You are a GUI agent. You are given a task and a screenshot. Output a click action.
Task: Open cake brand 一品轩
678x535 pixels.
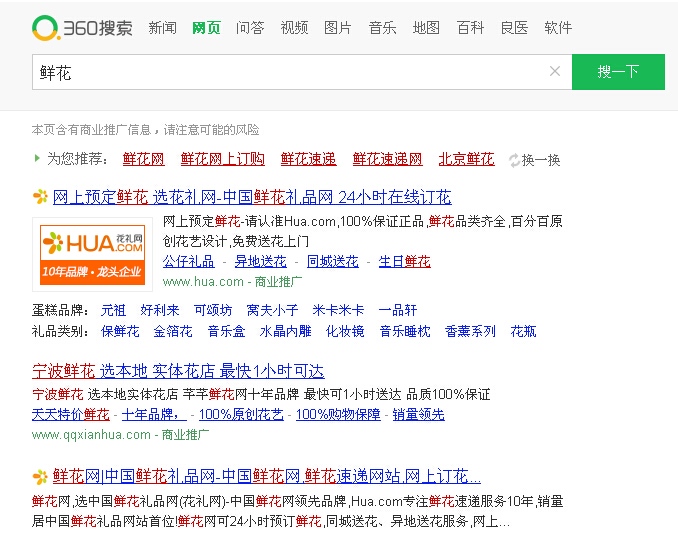[398, 310]
